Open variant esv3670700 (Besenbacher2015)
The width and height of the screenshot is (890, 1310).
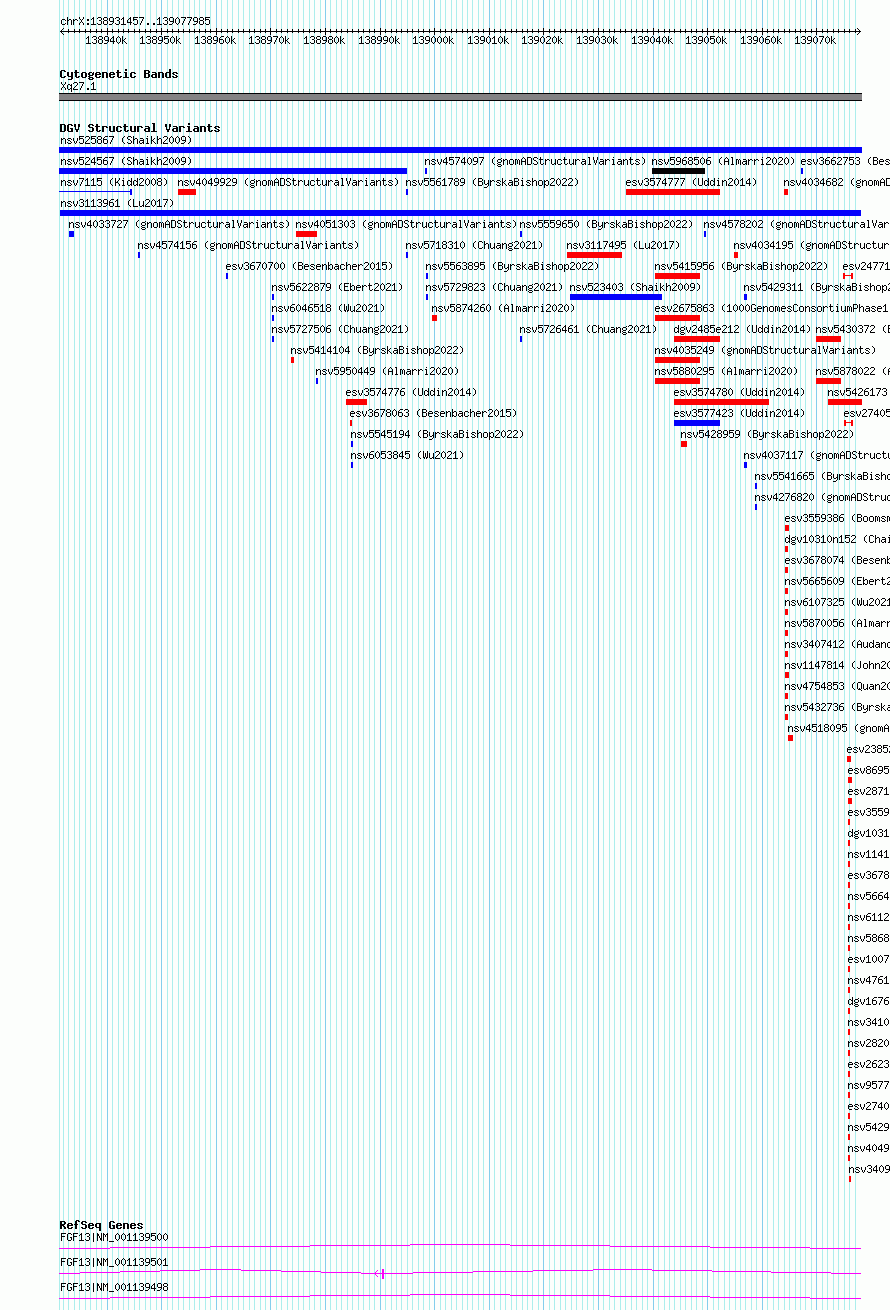click(x=310, y=266)
